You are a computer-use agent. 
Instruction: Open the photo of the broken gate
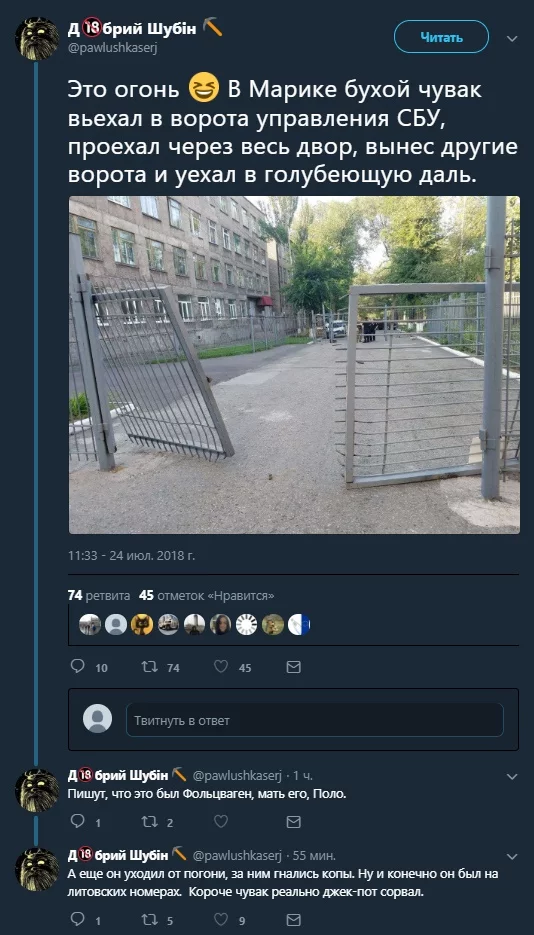point(294,364)
